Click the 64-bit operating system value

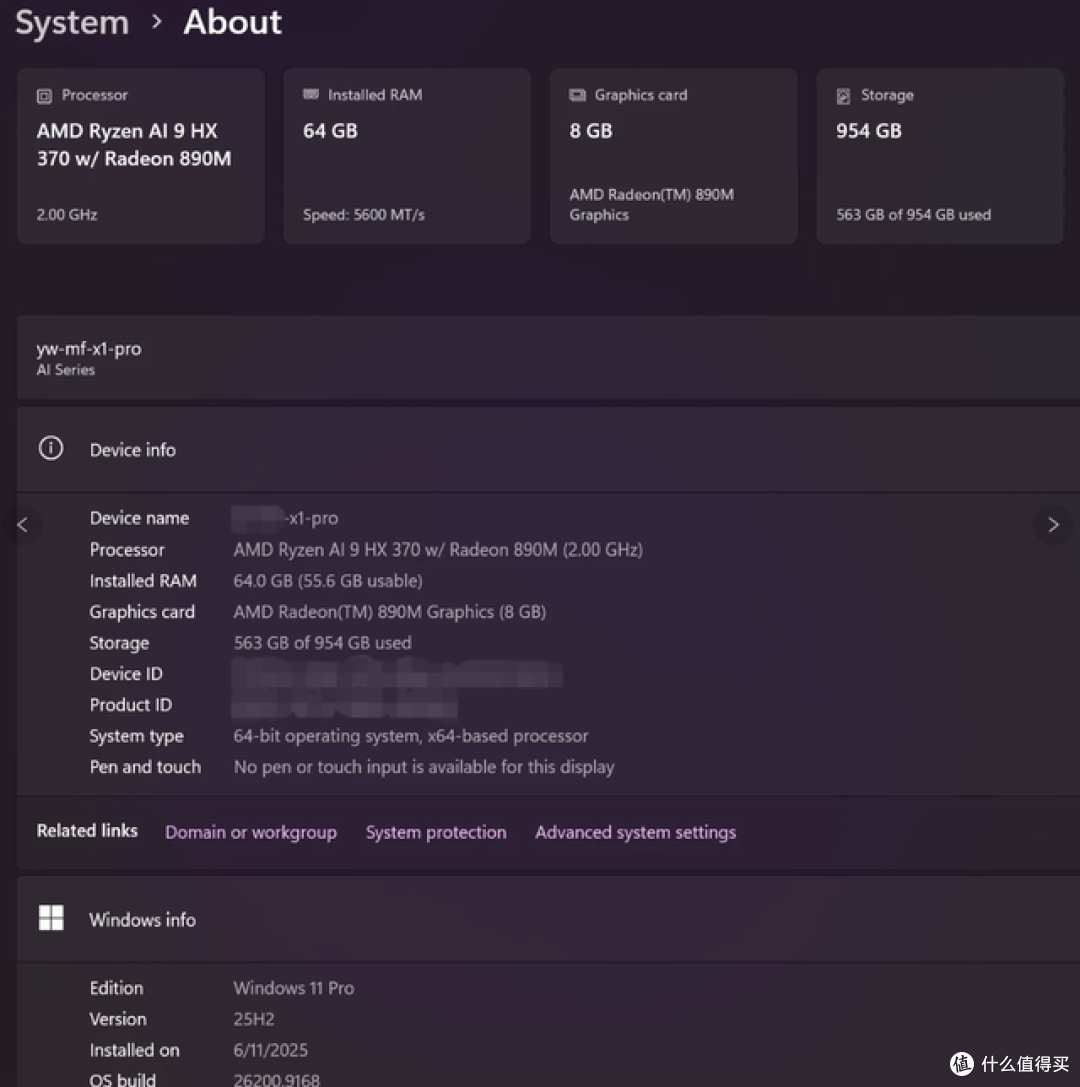(x=411, y=736)
